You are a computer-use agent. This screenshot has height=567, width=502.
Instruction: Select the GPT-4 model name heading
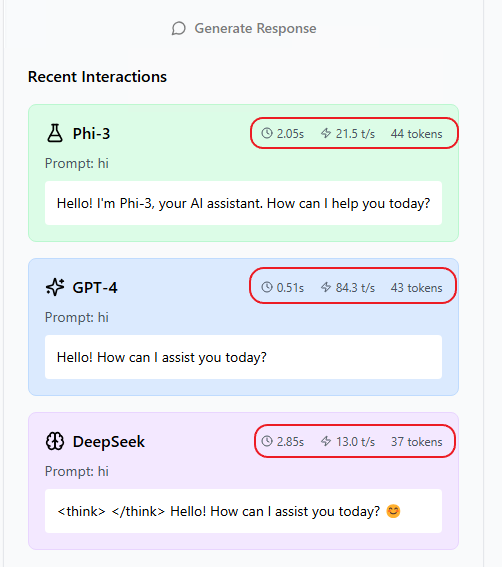(x=95, y=288)
